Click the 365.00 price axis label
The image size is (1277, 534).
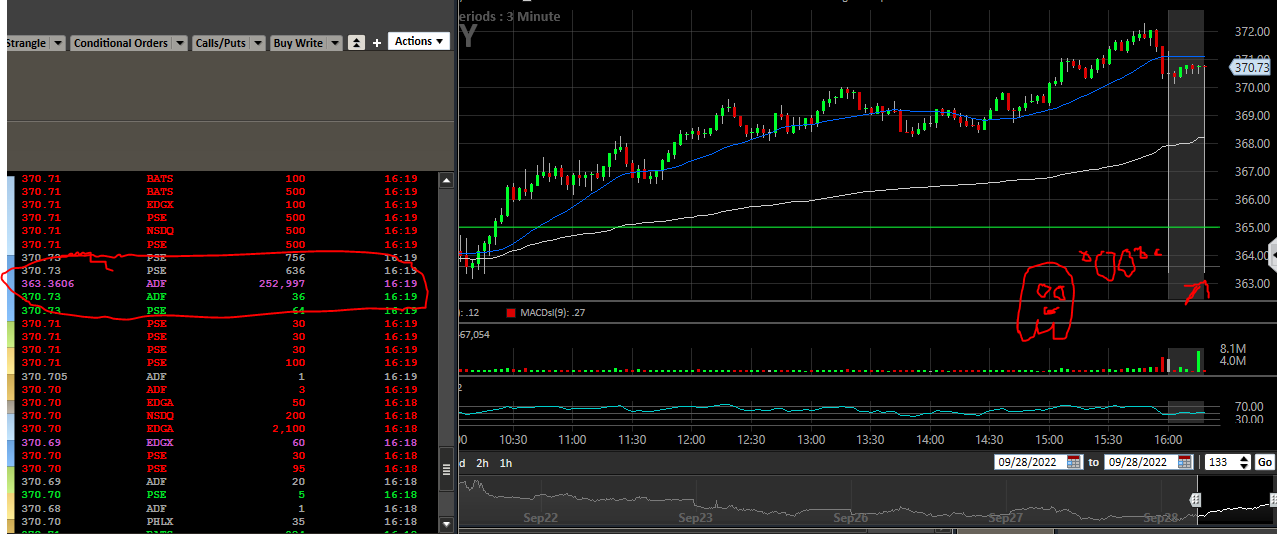point(1253,228)
